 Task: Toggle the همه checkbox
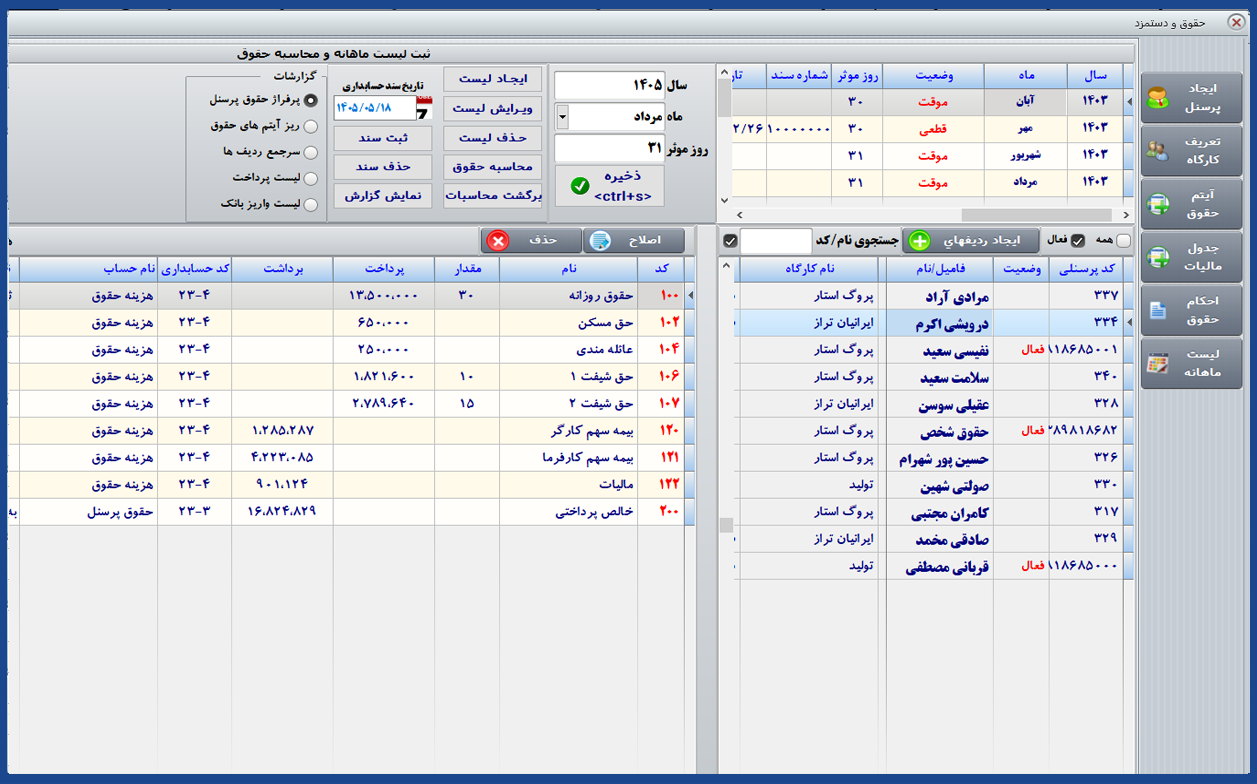pyautogui.click(x=1124, y=241)
